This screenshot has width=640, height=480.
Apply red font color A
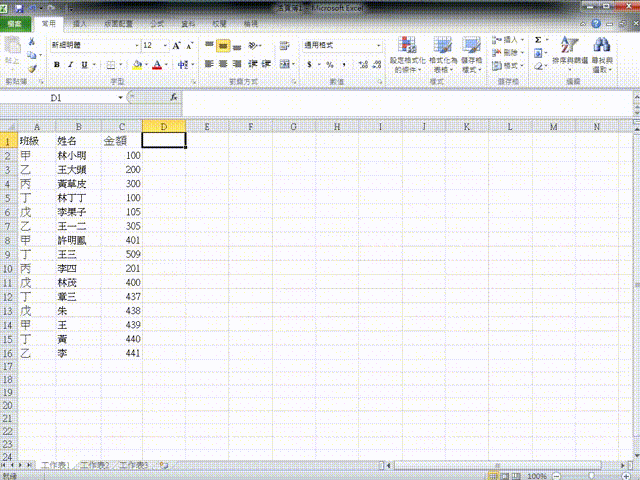[x=157, y=64]
